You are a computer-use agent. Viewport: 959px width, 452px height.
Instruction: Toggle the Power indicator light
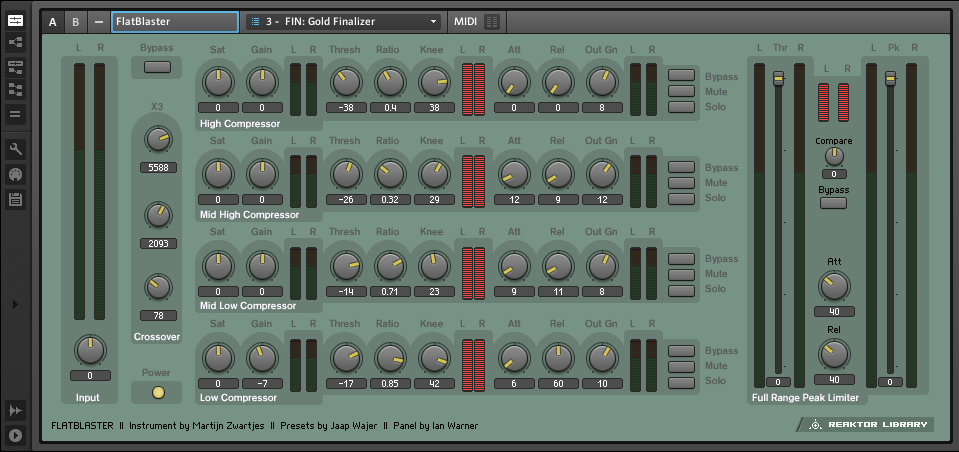click(x=158, y=393)
